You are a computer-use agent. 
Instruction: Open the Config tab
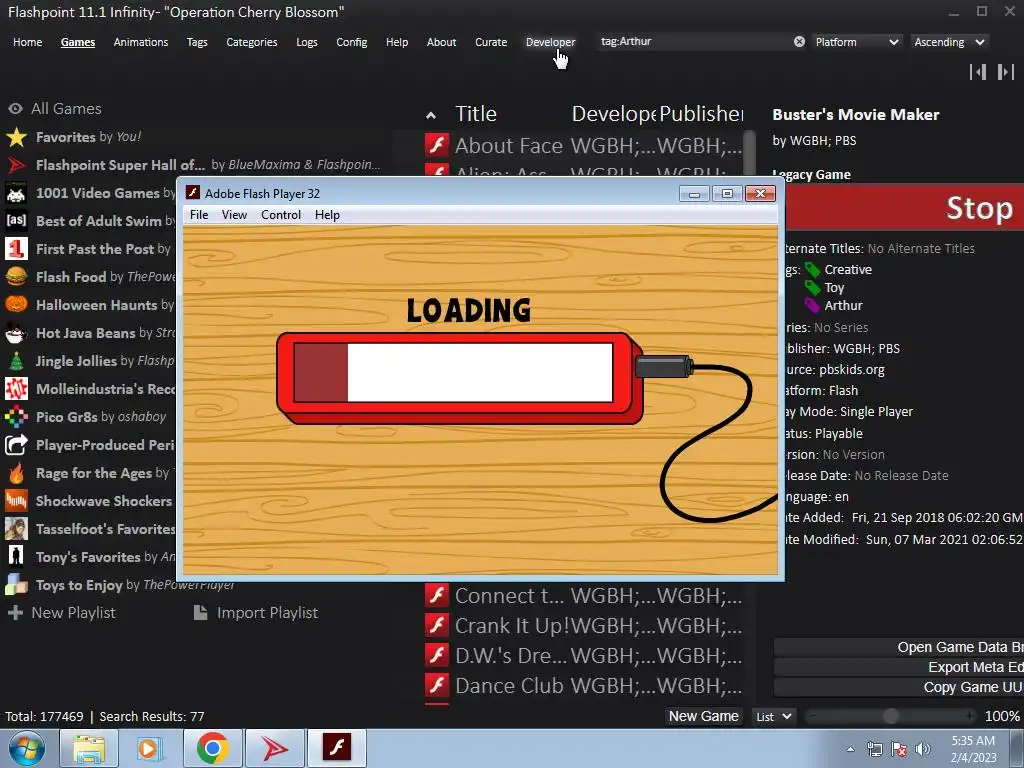pos(351,42)
